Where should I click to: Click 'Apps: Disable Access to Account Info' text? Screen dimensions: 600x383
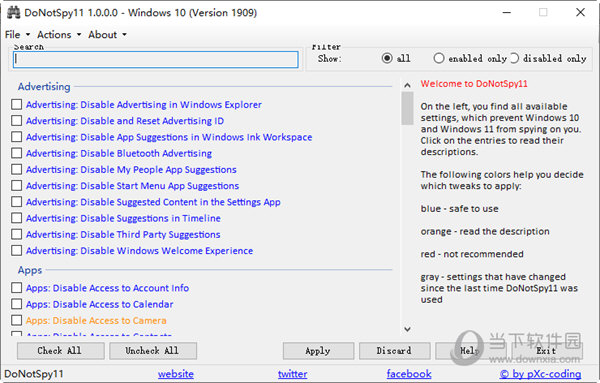(x=108, y=288)
